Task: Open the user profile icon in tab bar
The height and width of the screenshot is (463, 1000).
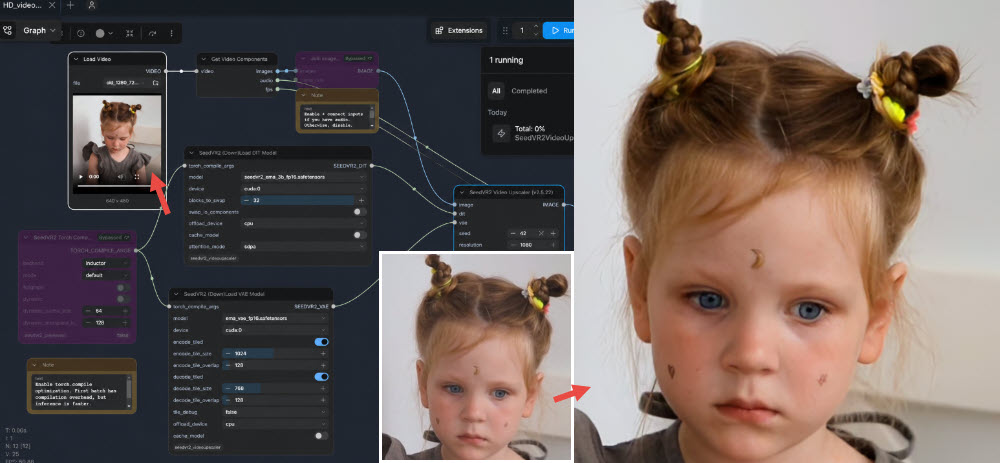Action: pyautogui.click(x=92, y=5)
